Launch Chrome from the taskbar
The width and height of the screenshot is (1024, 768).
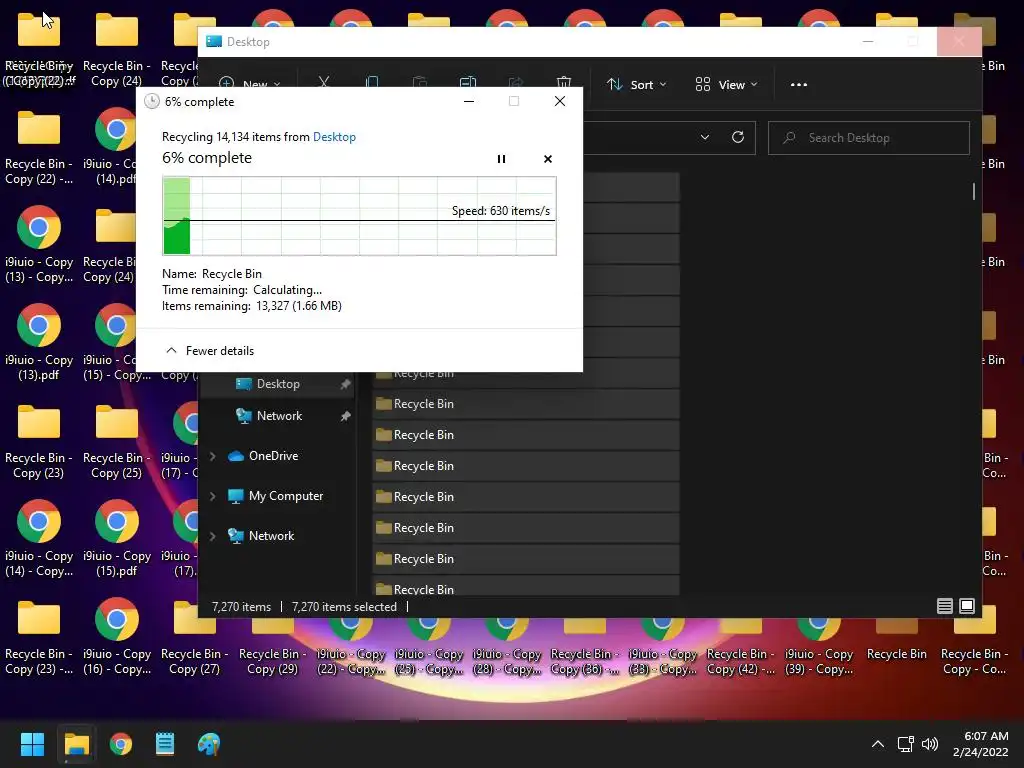tap(121, 744)
